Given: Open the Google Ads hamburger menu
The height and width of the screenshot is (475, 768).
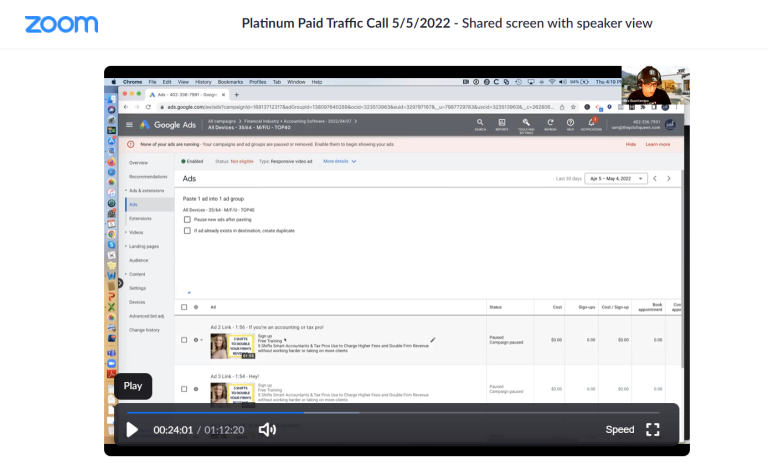Looking at the screenshot, I should tap(128, 124).
